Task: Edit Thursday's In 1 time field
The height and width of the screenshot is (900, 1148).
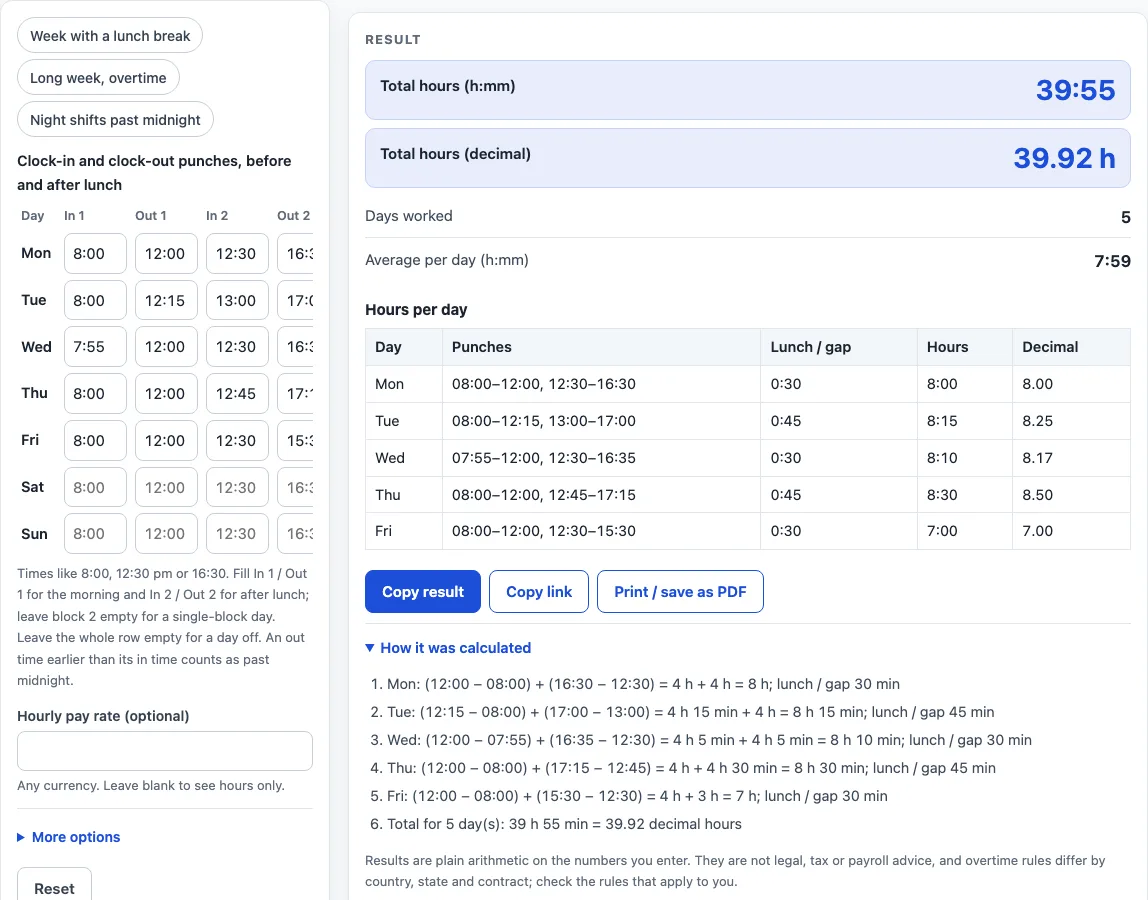Action: click(95, 394)
